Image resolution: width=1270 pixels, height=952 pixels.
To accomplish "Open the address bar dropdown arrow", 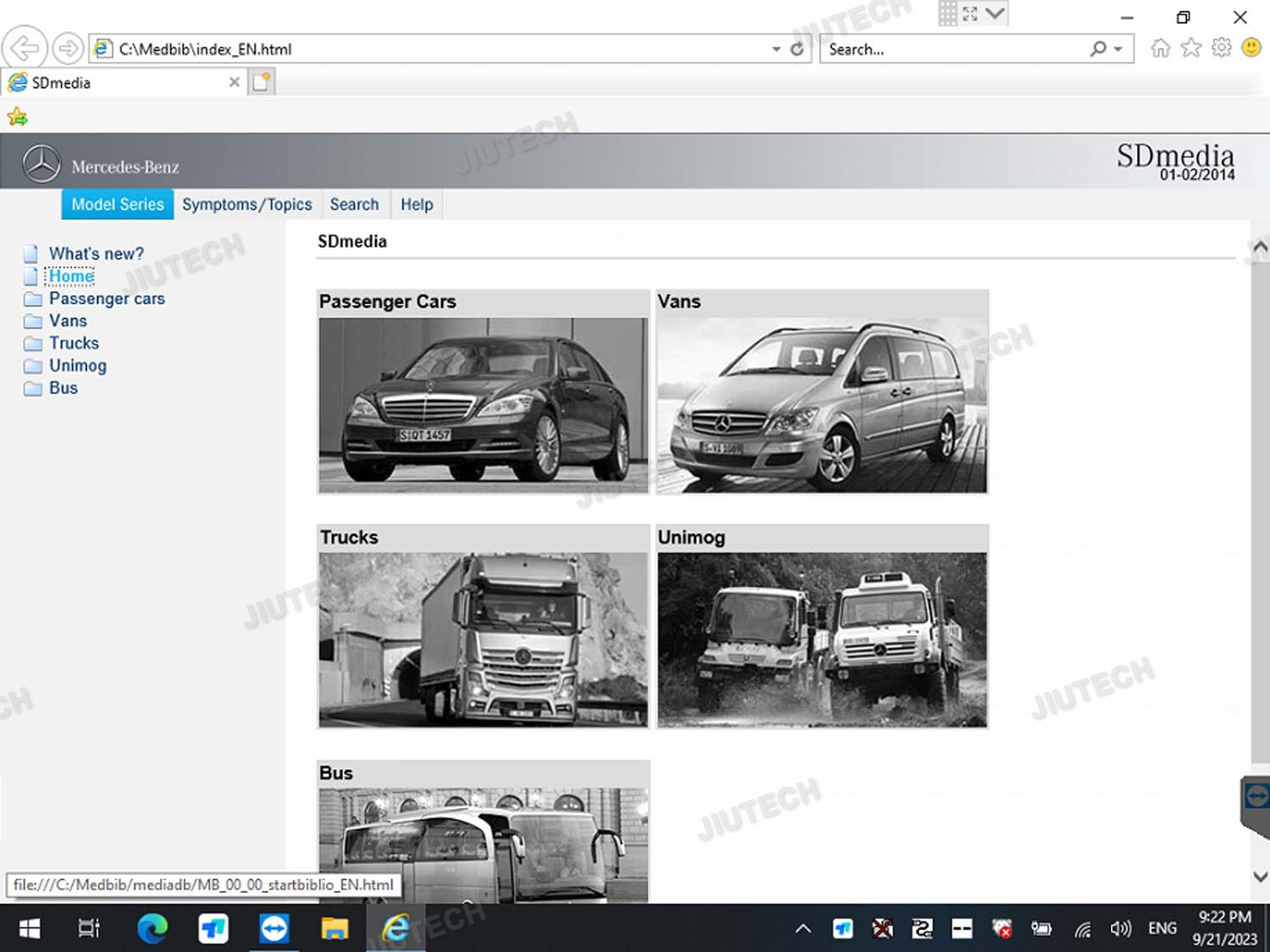I will pos(776,49).
